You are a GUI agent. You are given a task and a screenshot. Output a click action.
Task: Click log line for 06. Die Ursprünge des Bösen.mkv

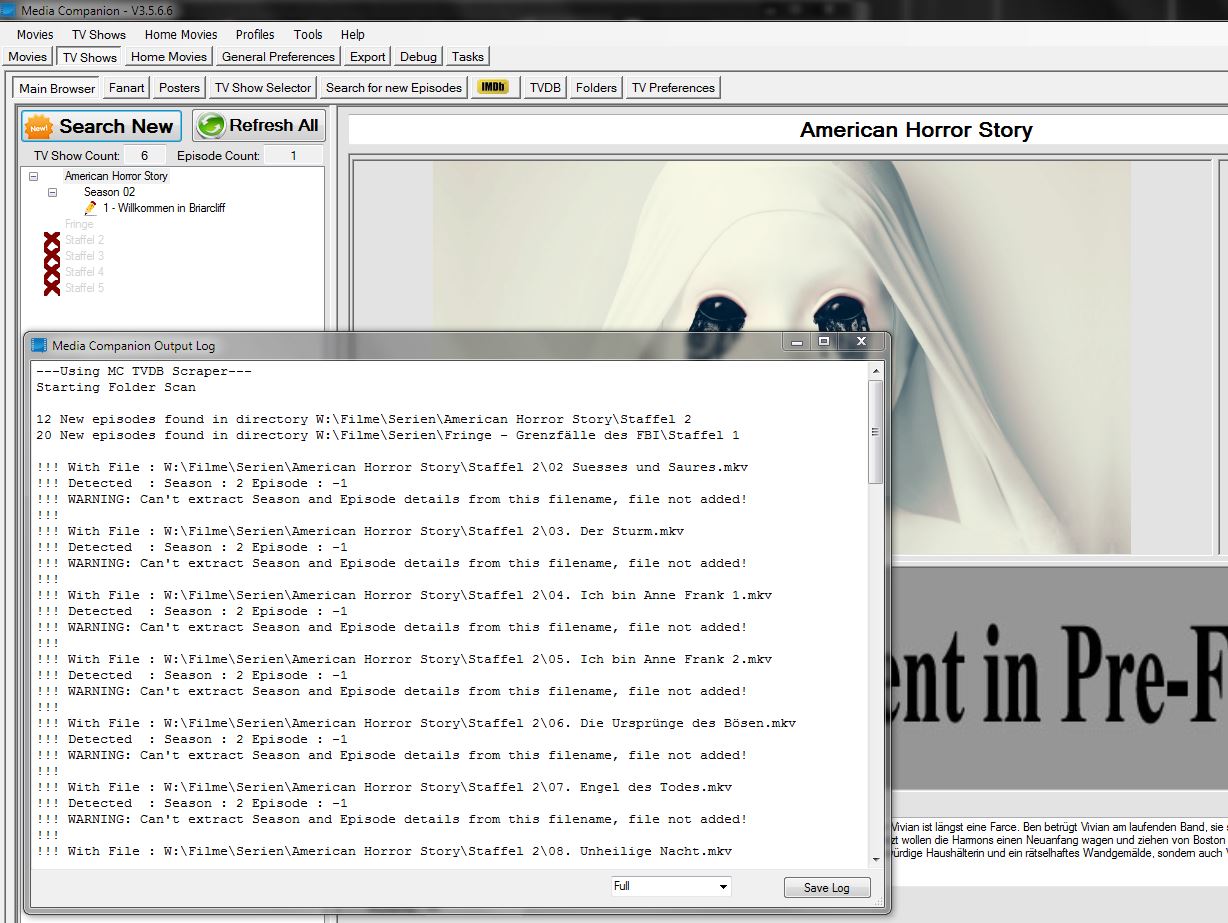[416, 723]
